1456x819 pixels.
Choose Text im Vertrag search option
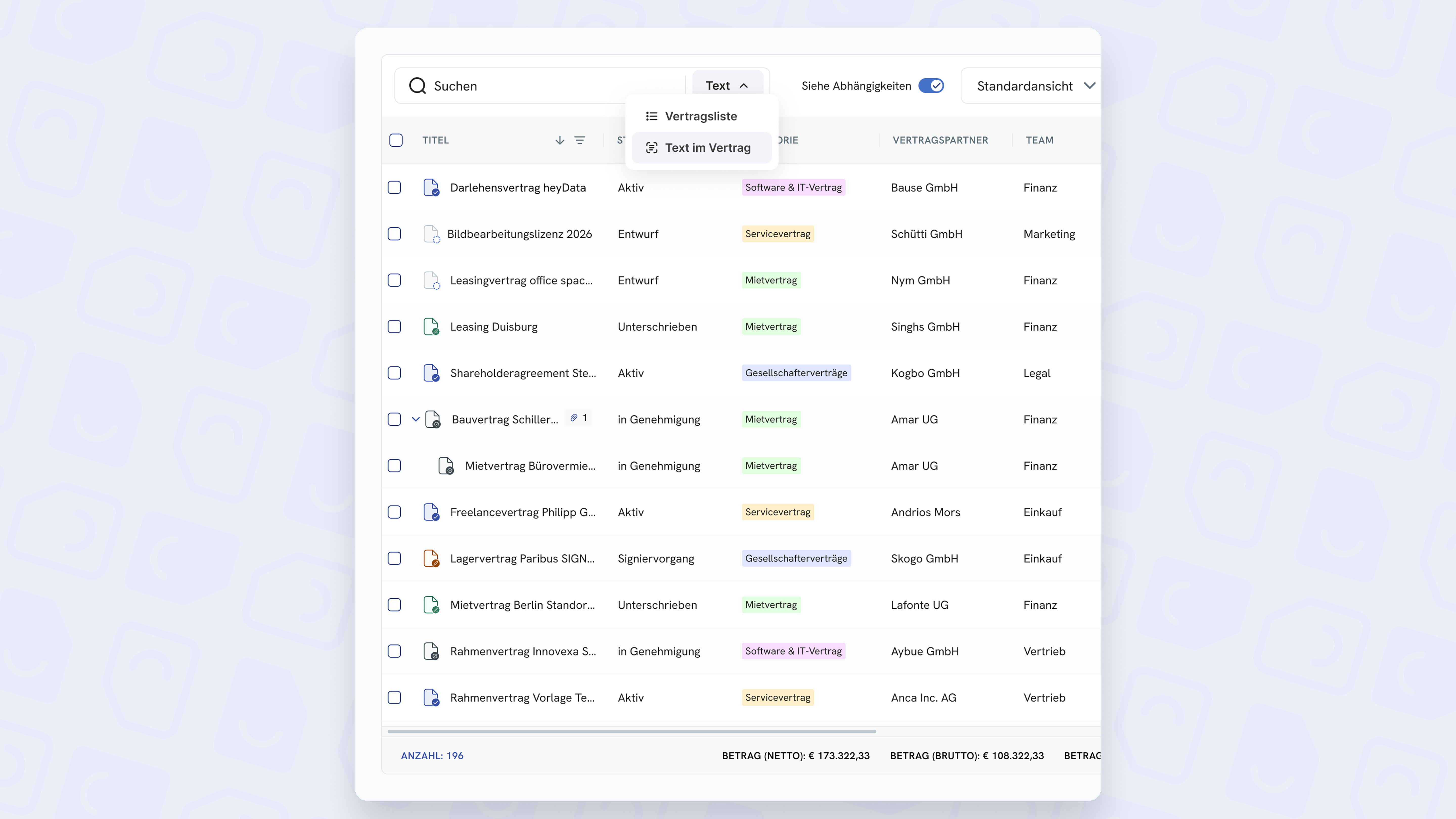coord(701,148)
